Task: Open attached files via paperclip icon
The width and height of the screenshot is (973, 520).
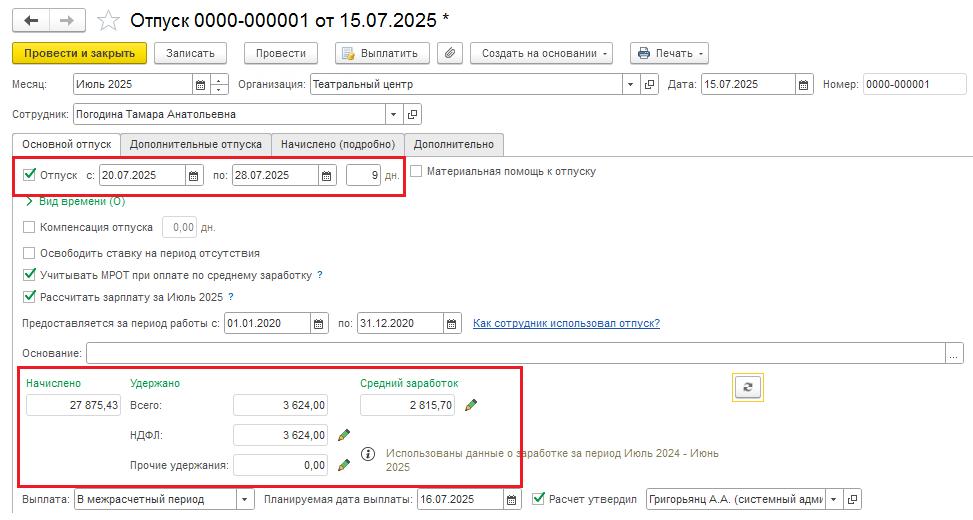Action: coord(450,53)
